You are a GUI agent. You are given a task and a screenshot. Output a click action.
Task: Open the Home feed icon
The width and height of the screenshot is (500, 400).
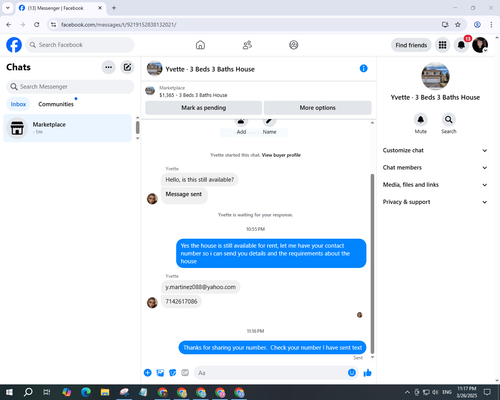click(200, 45)
